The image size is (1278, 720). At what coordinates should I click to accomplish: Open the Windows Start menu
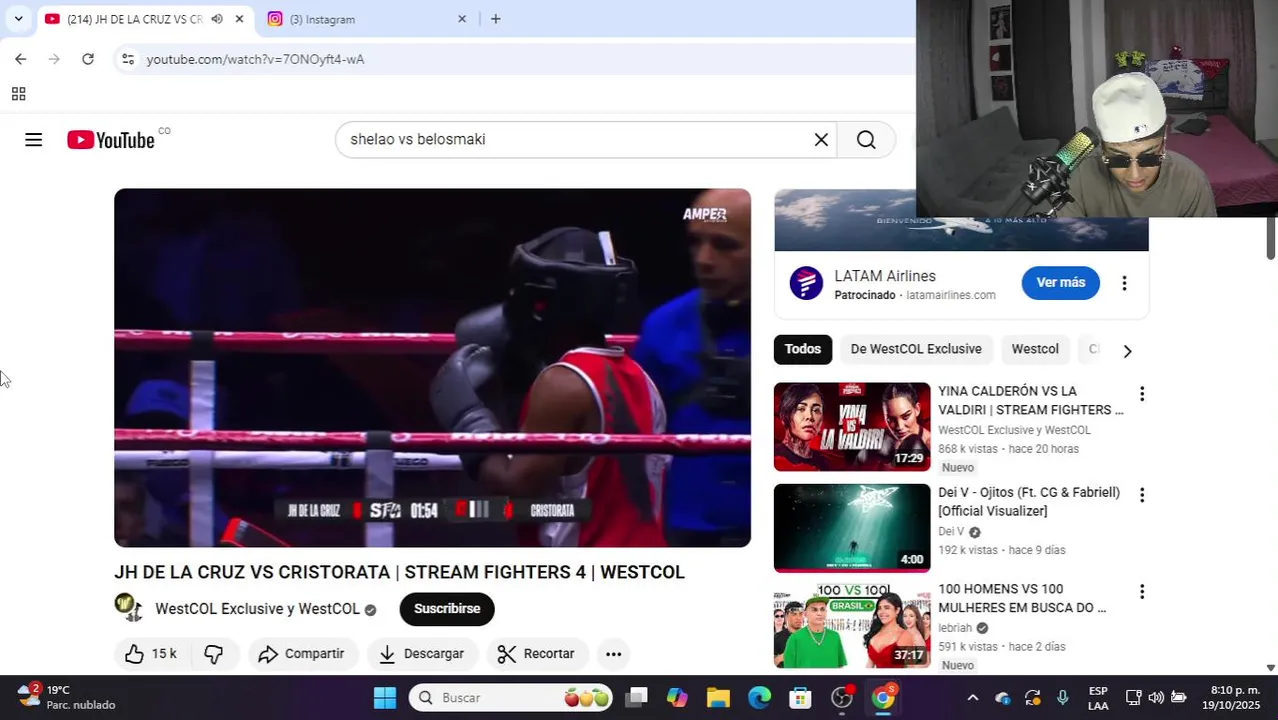[385, 698]
